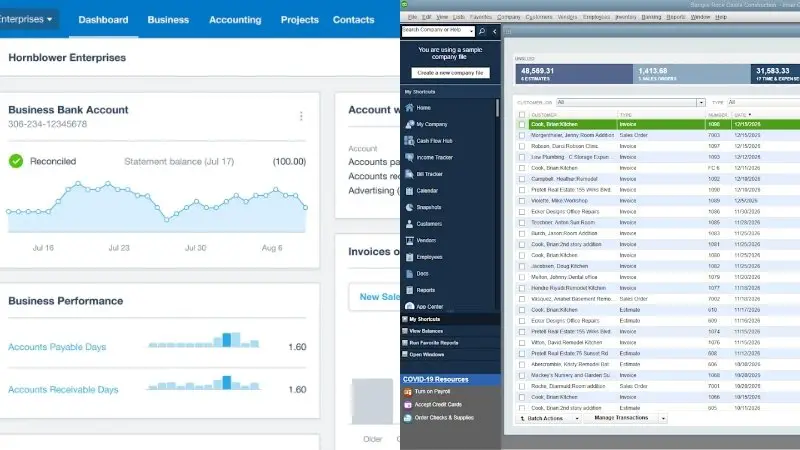Open the Calendar shortcut icon
This screenshot has height=450, width=800.
[409, 190]
